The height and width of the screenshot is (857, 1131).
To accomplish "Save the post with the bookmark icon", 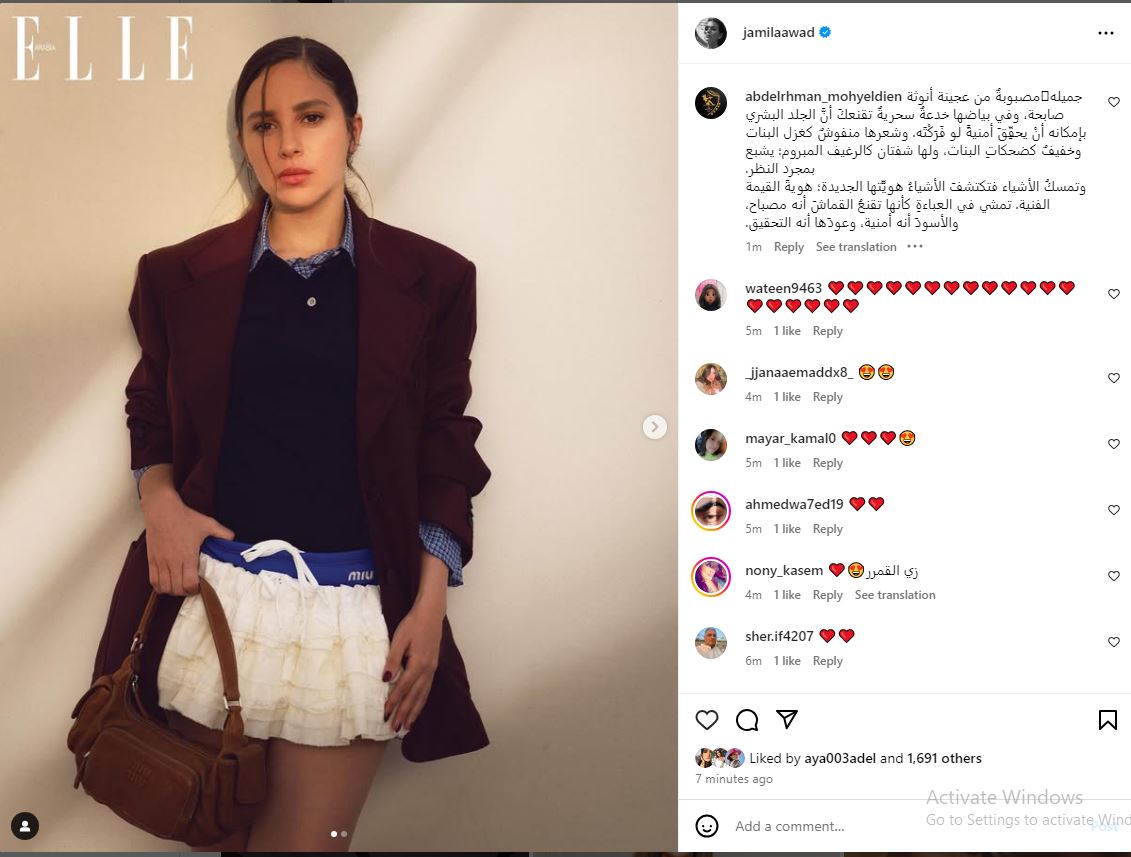I will point(1107,719).
